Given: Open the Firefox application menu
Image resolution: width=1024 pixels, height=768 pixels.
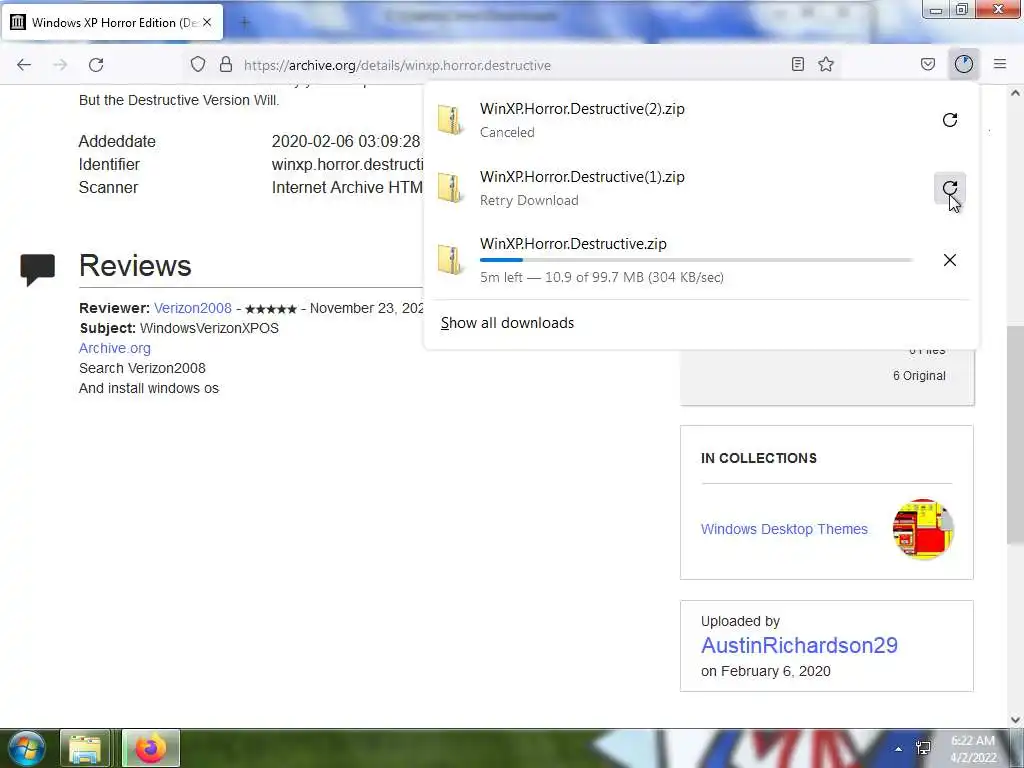Looking at the screenshot, I should point(1000,64).
